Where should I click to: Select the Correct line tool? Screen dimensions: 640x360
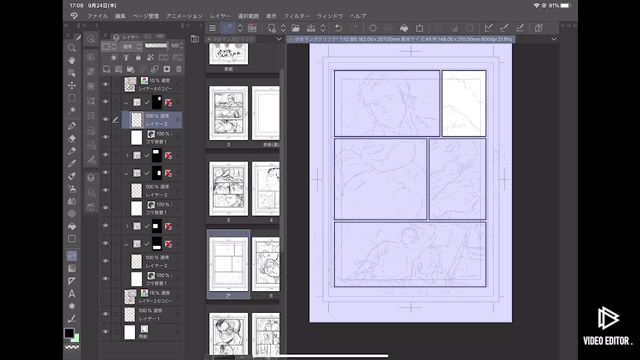pyautogui.click(x=72, y=319)
